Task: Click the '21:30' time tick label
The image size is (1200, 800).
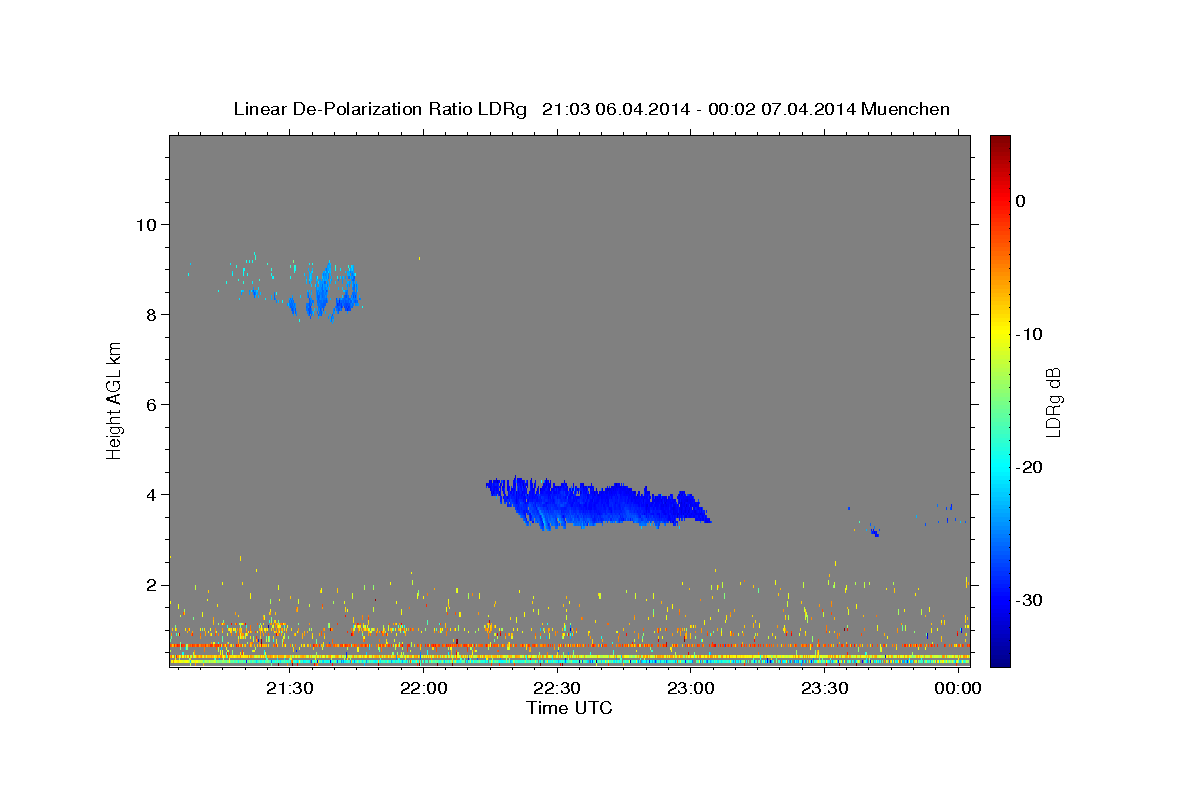Action: pyautogui.click(x=290, y=689)
